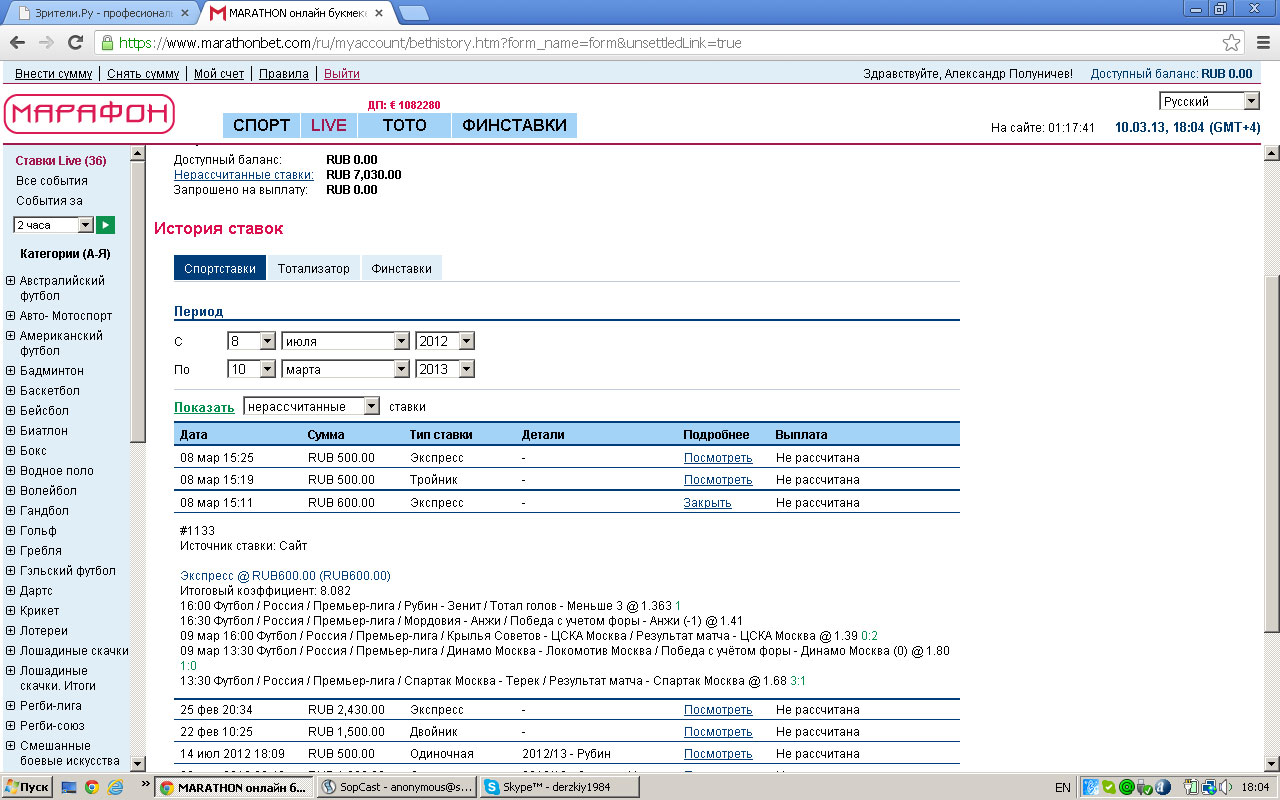Click the network connection tray icon
Screen dimensions: 1280x800
pos(1209,787)
